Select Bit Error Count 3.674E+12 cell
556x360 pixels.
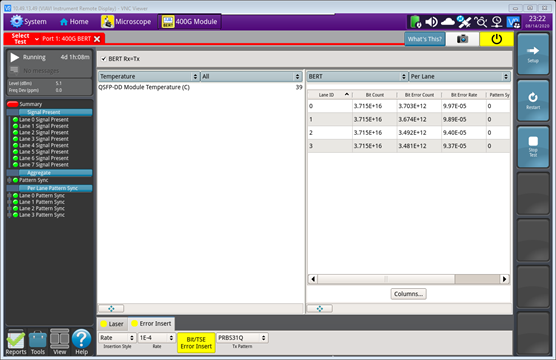tap(419, 119)
